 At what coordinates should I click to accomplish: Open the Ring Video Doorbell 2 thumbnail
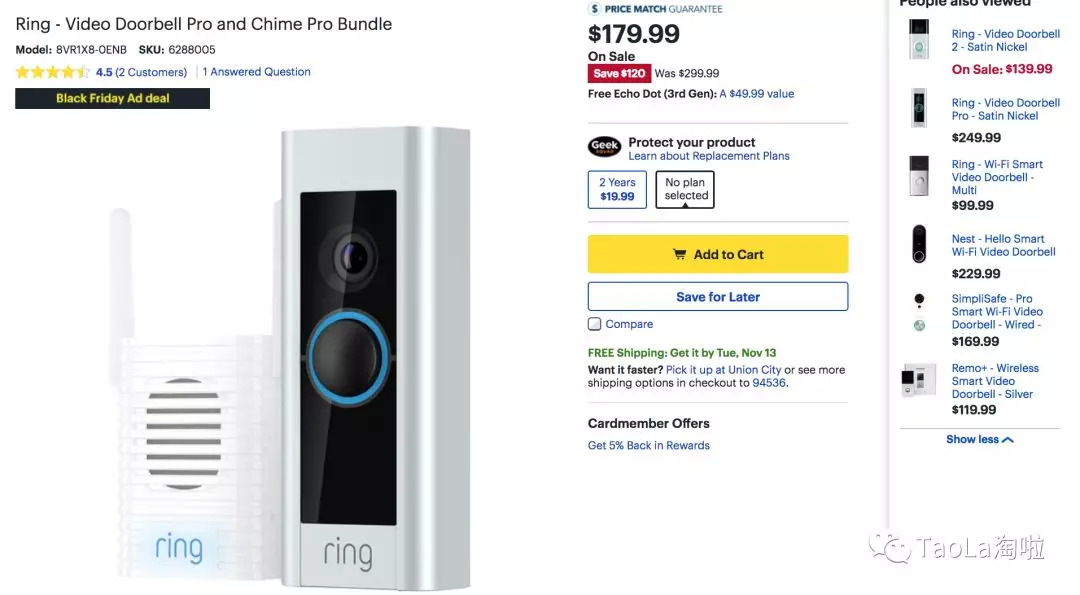919,41
